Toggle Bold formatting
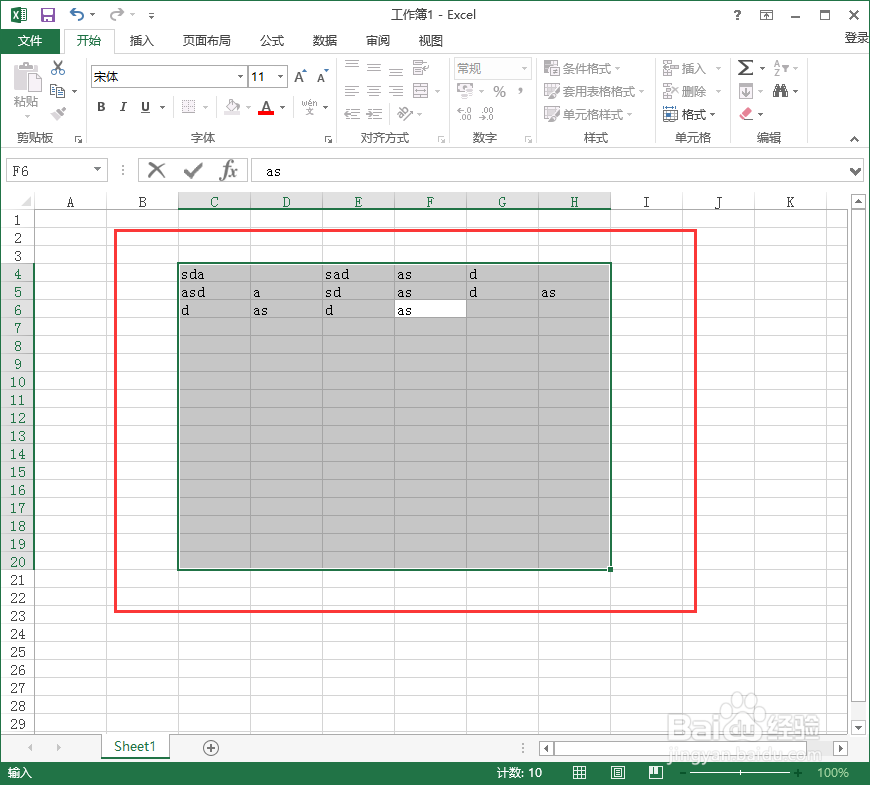 [101, 107]
